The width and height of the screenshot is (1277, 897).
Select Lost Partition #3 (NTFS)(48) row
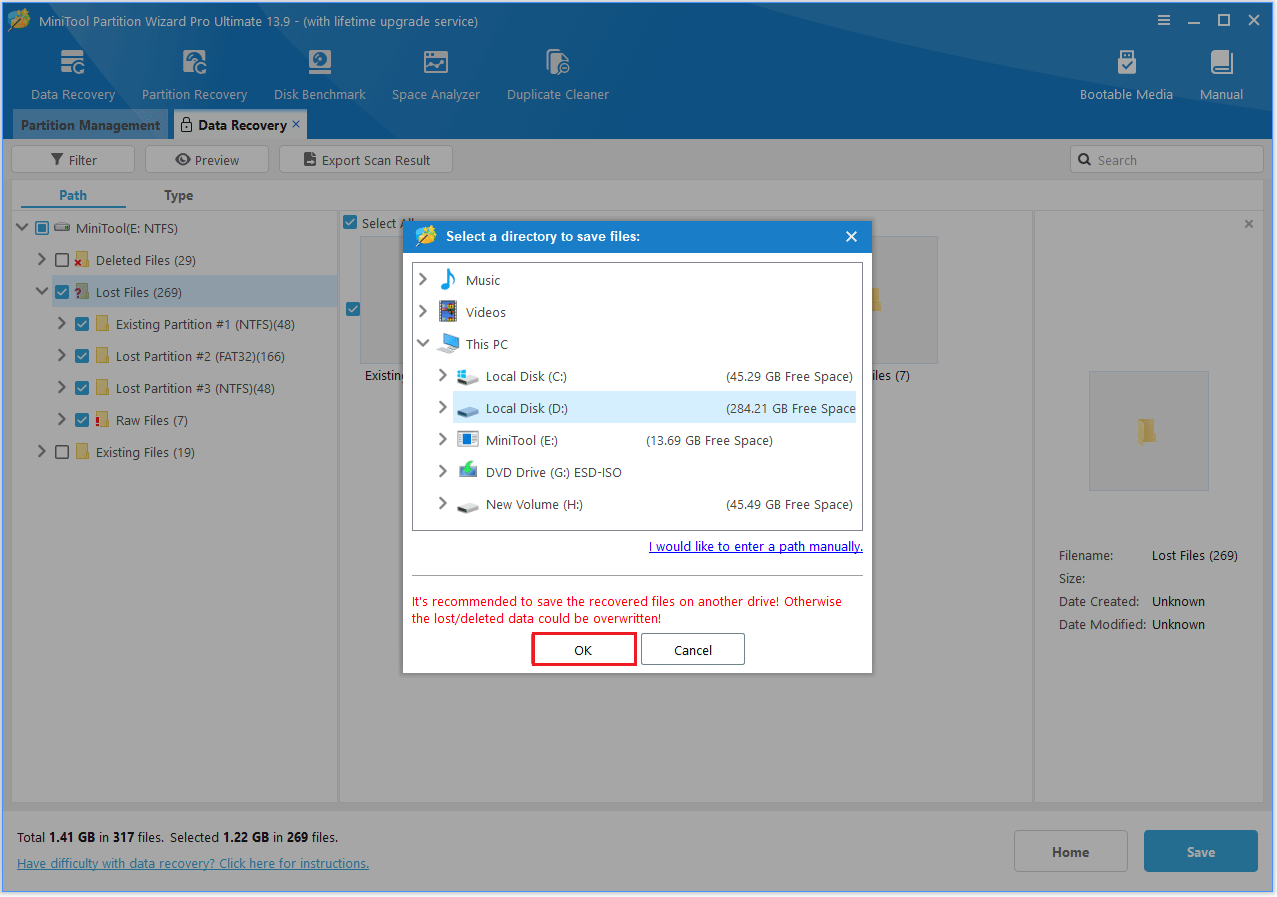tap(195, 388)
